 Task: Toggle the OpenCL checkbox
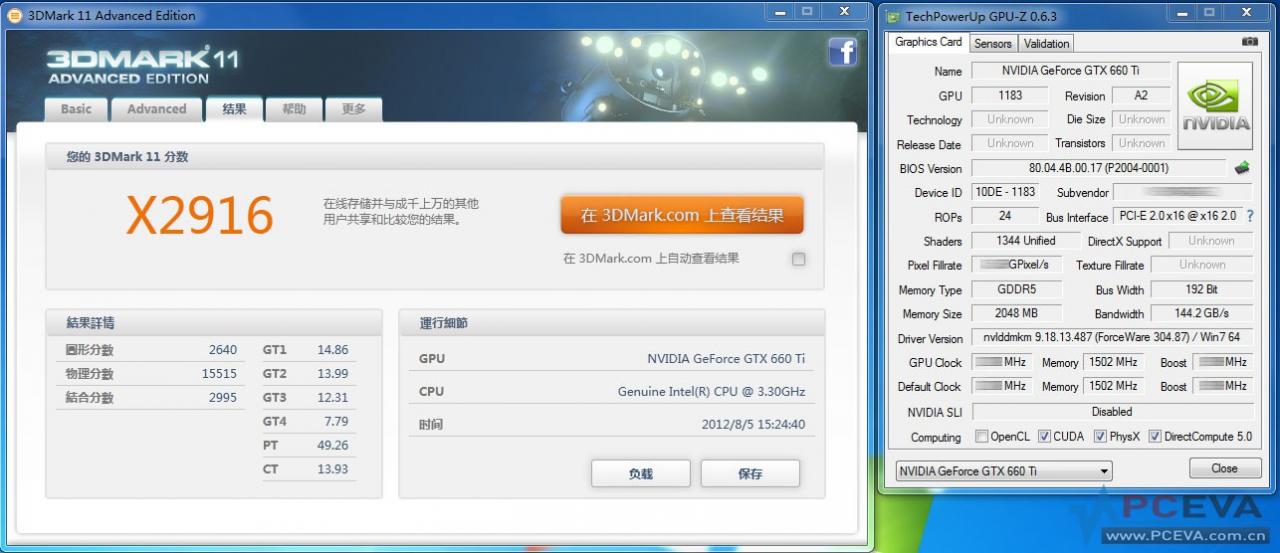(x=981, y=437)
